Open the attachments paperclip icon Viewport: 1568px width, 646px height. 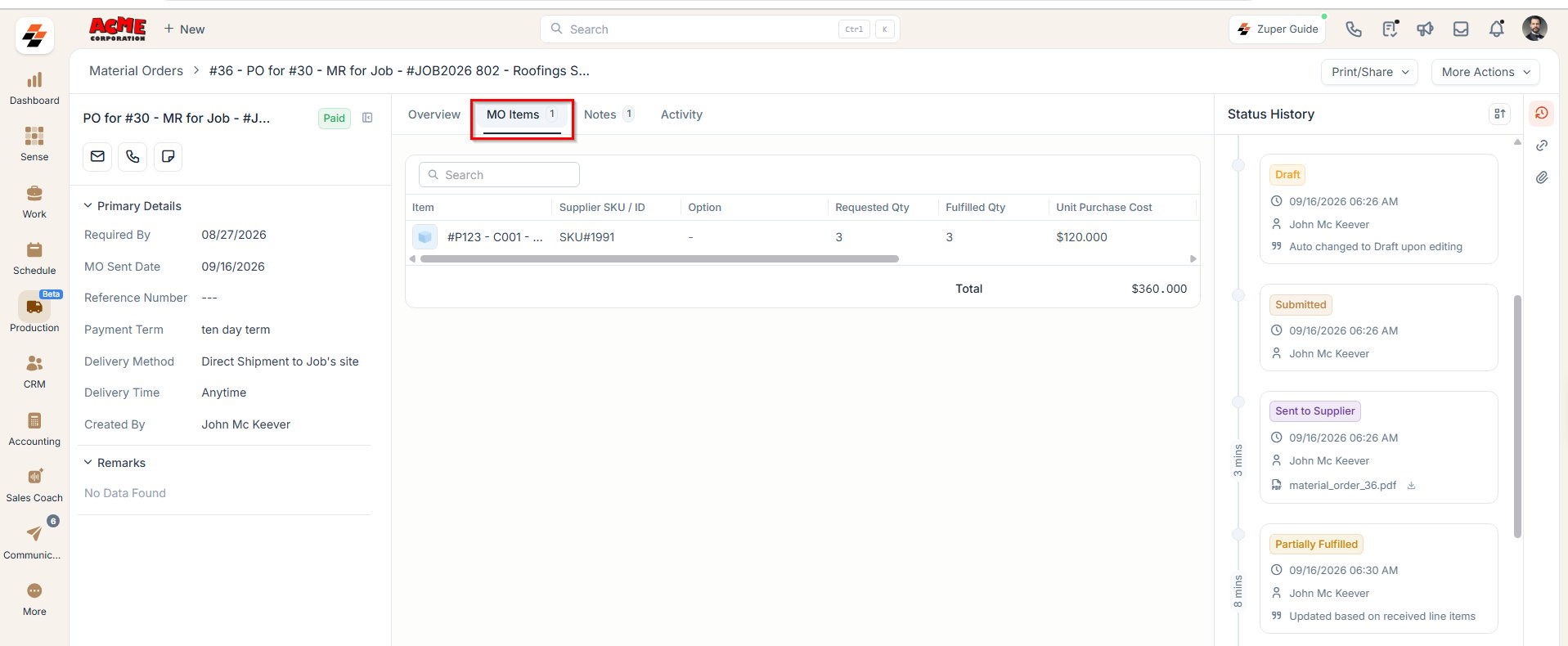point(1542,177)
